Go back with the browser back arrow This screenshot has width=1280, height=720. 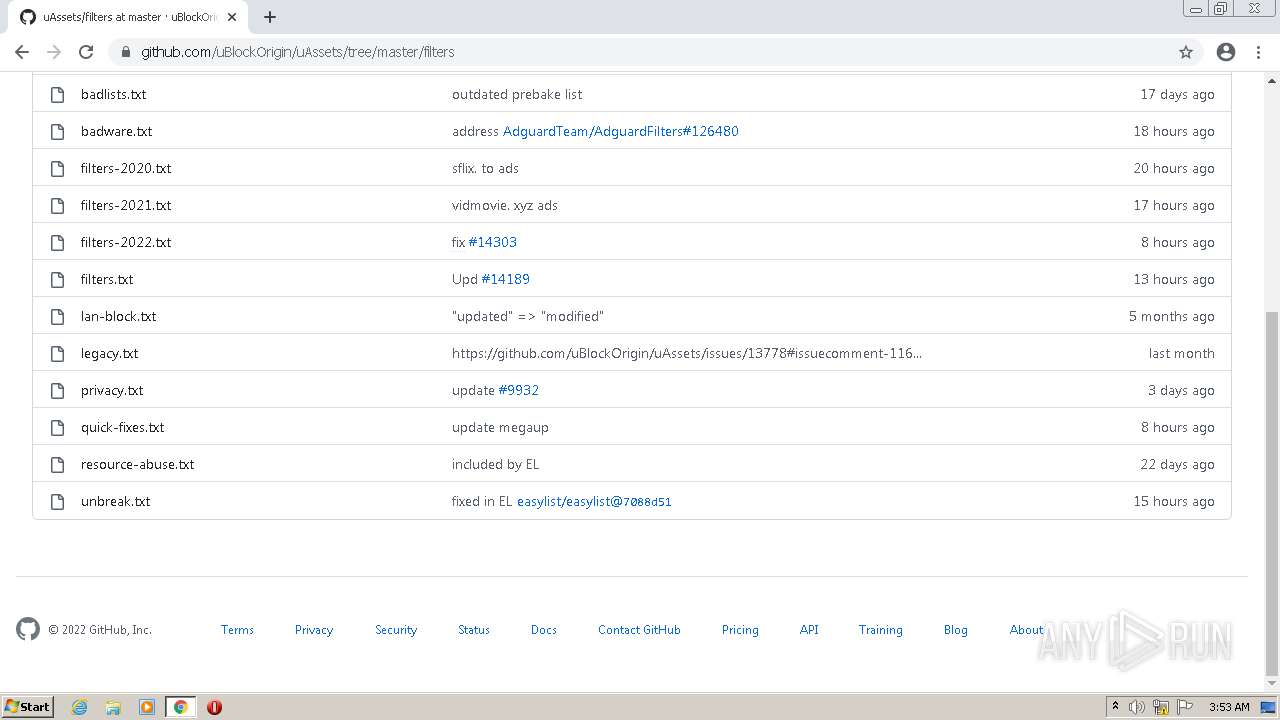tap(22, 52)
